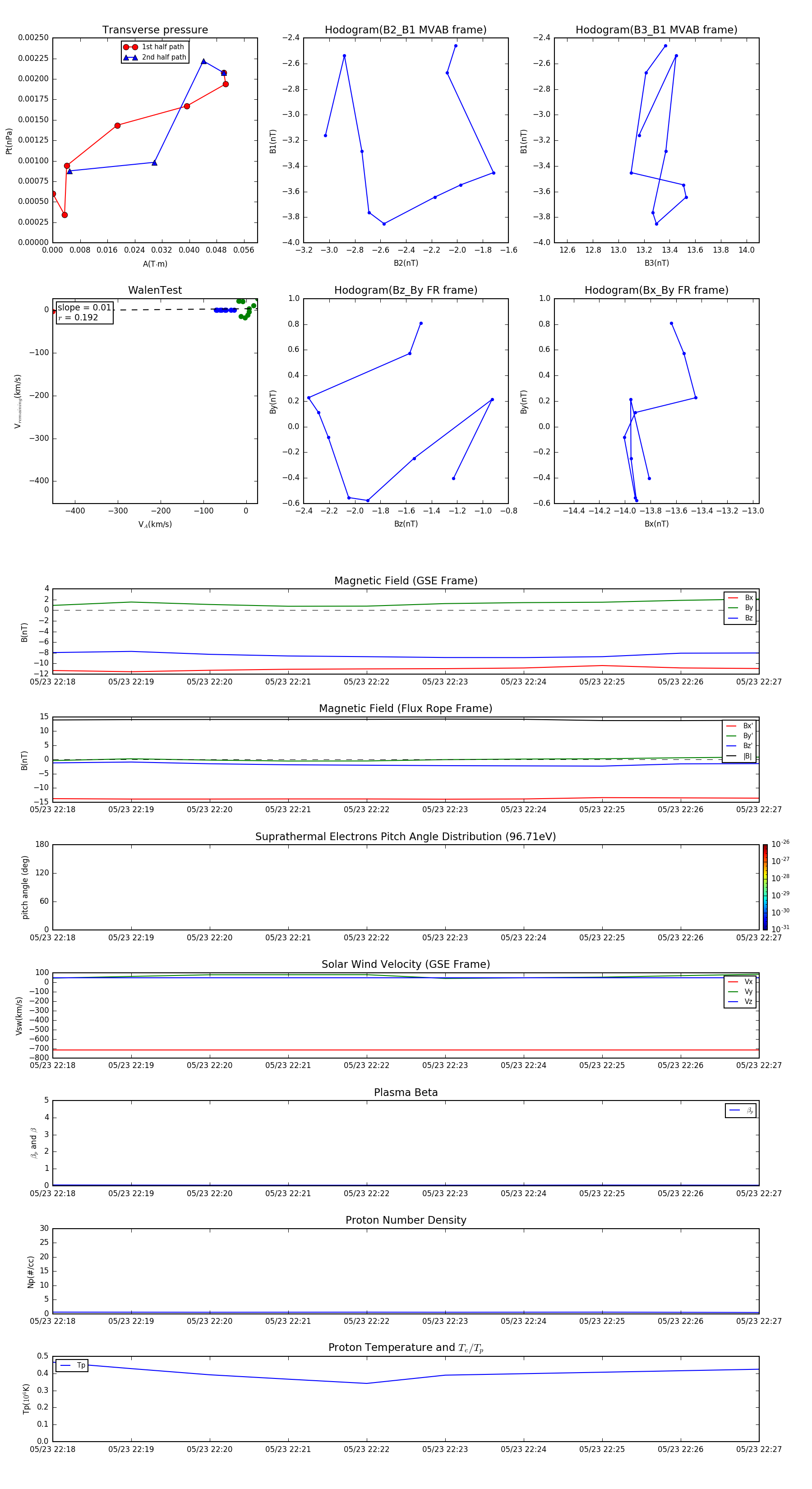Viewport: 812px width, 1489px height.
Task: Click the 'pitch angle (deg)' axis label
Action: pos(25,887)
